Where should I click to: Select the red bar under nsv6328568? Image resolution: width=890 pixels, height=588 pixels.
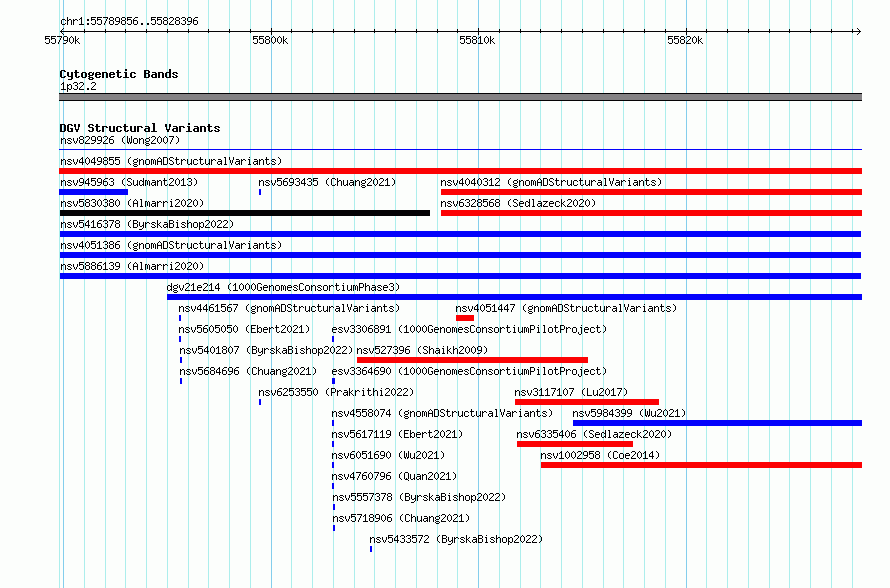(651, 213)
